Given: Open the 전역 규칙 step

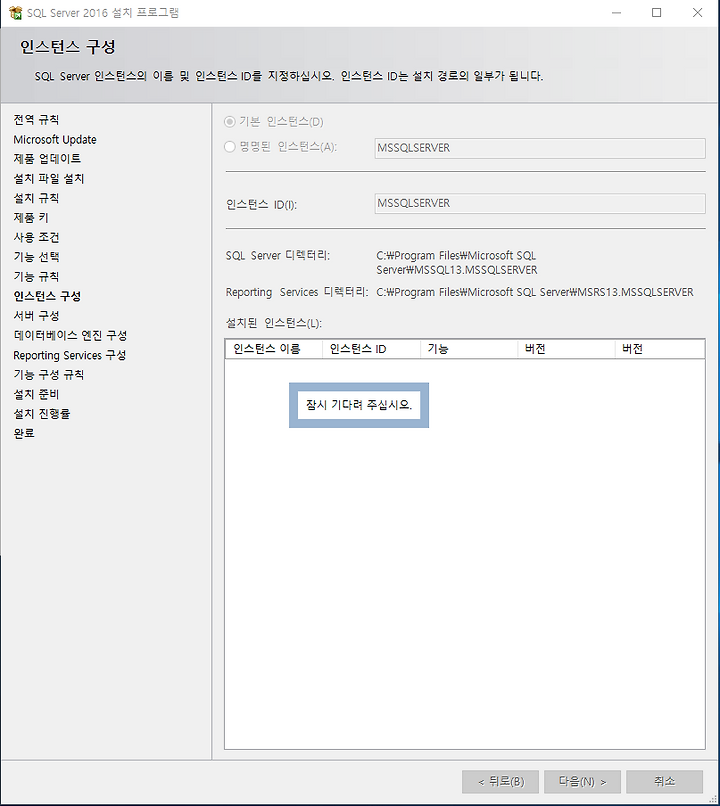Looking at the screenshot, I should tap(36, 120).
